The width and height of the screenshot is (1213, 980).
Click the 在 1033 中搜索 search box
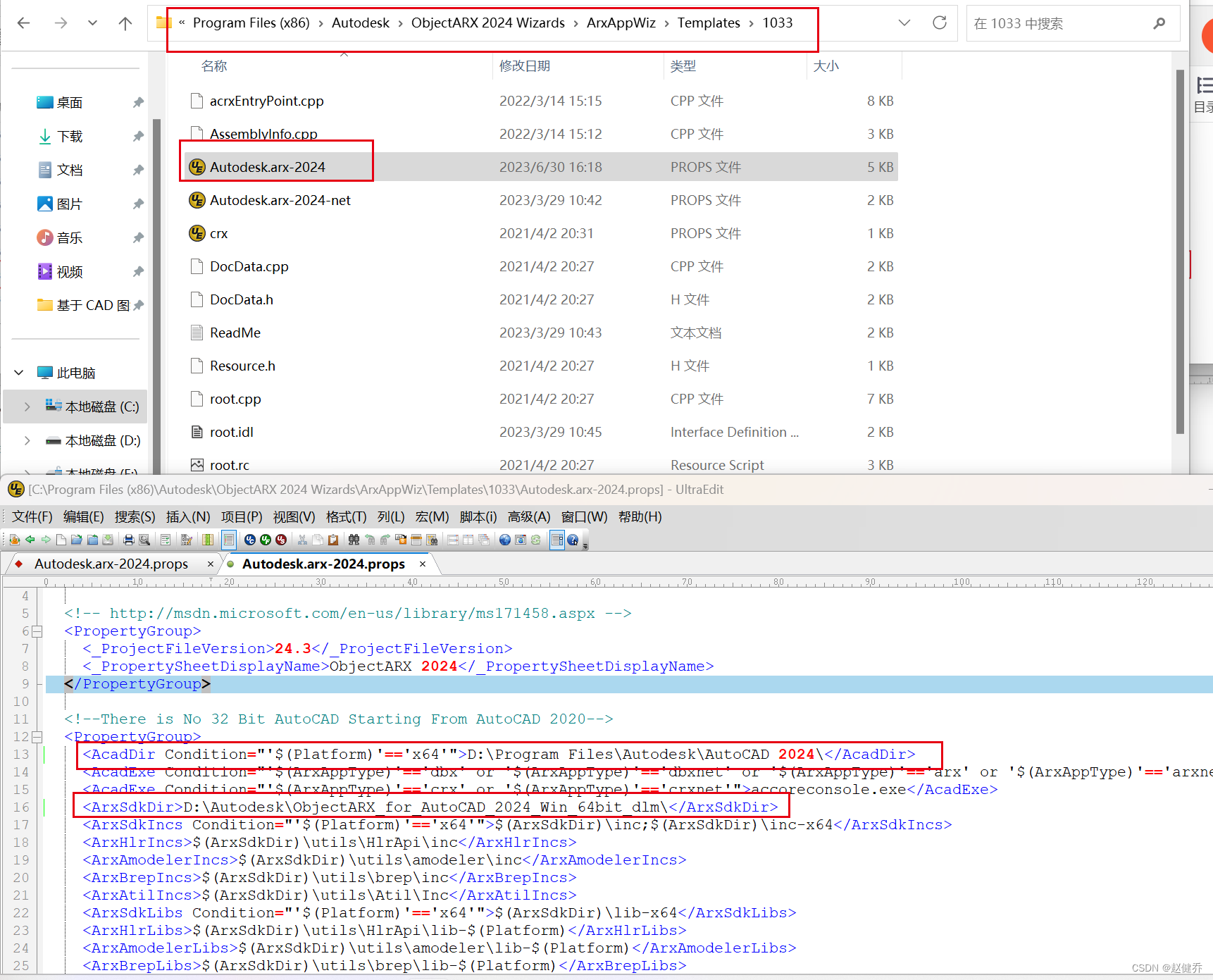pos(1073,23)
